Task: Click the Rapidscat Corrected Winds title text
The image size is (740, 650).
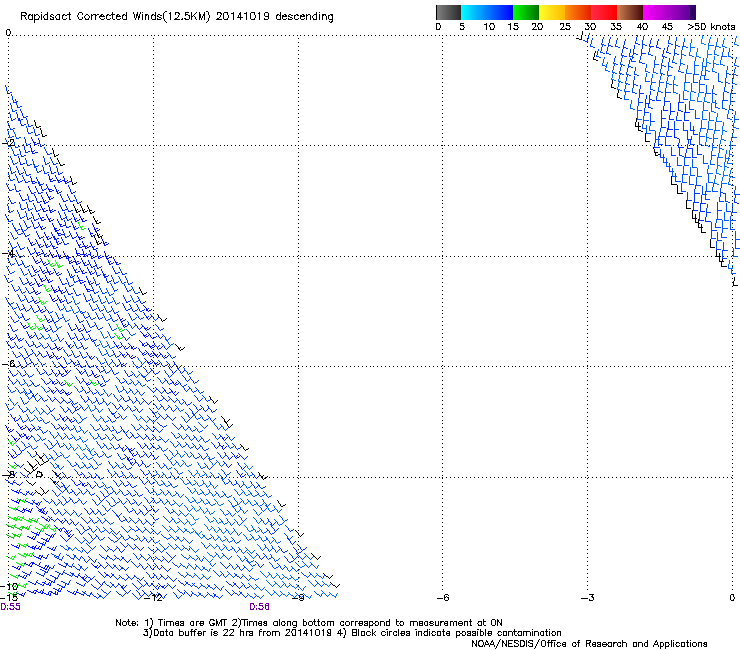Action: (177, 17)
